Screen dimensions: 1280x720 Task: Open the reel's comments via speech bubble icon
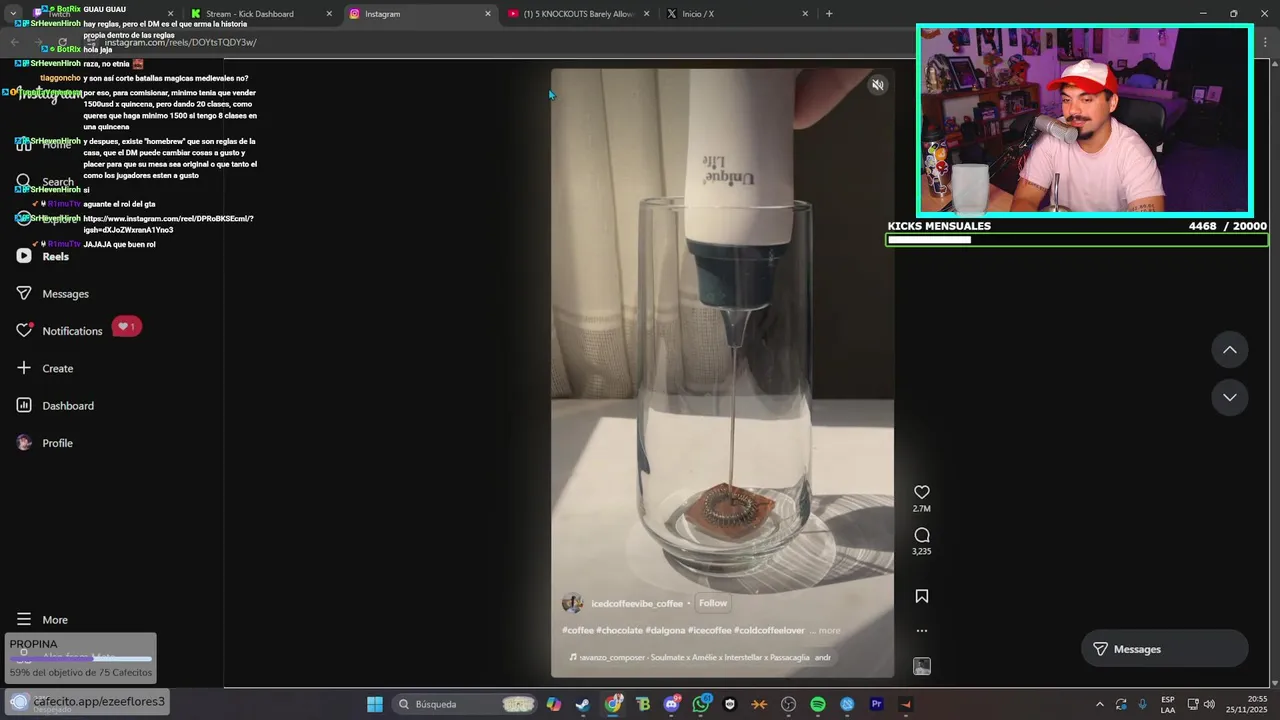click(x=922, y=535)
